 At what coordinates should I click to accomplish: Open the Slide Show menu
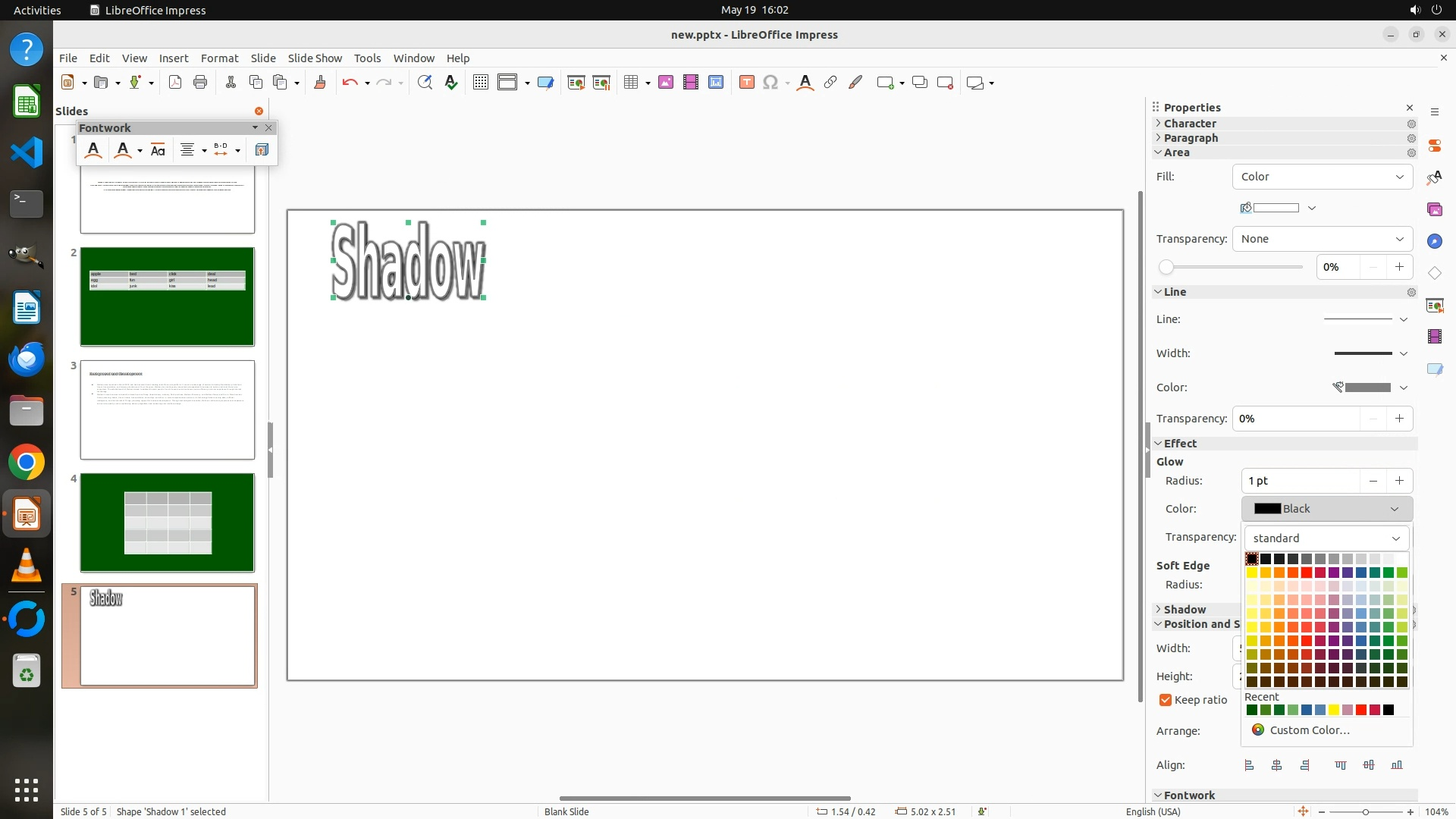tap(315, 58)
